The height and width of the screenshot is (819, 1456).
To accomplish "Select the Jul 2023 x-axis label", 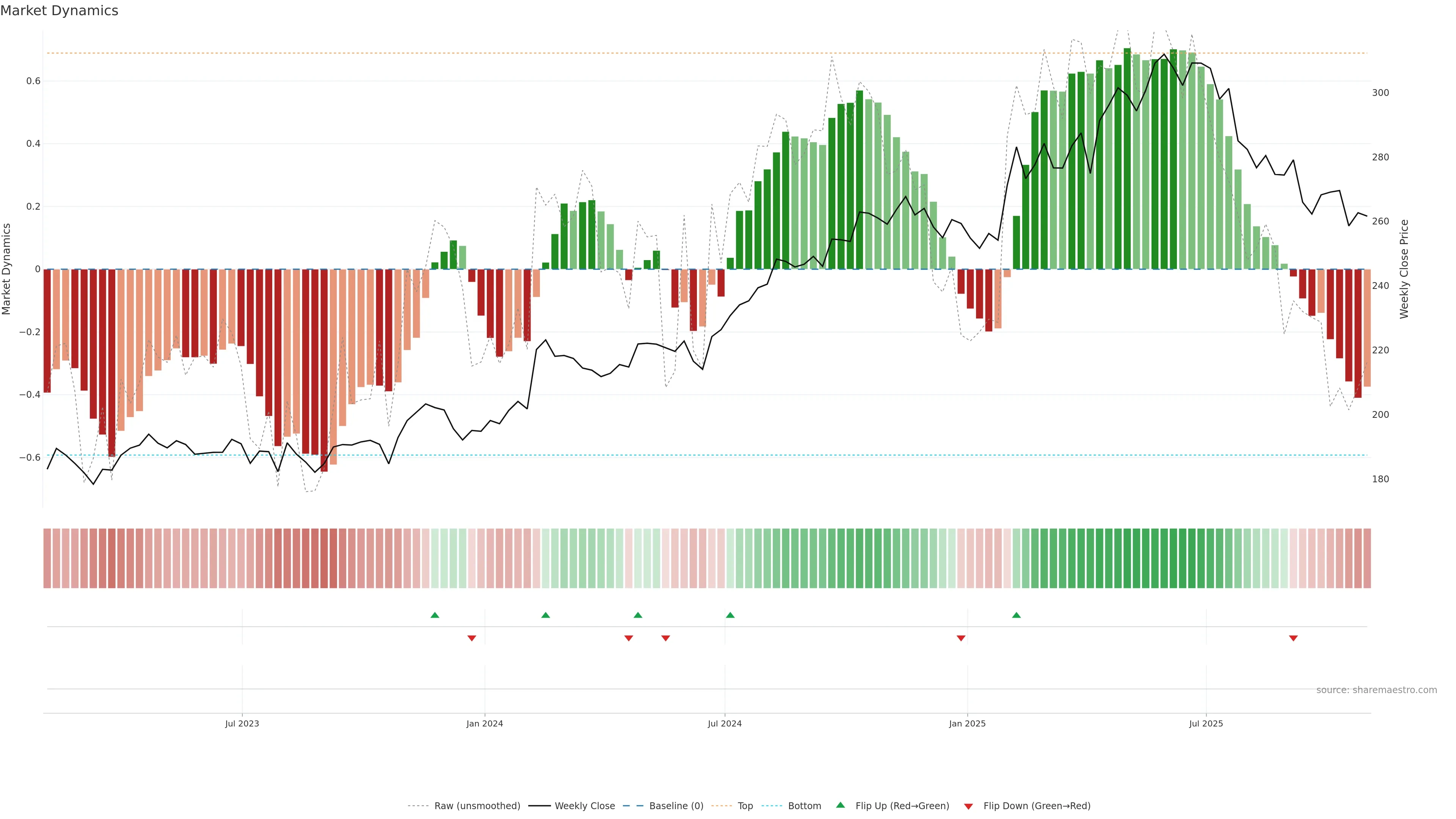I will (x=242, y=723).
